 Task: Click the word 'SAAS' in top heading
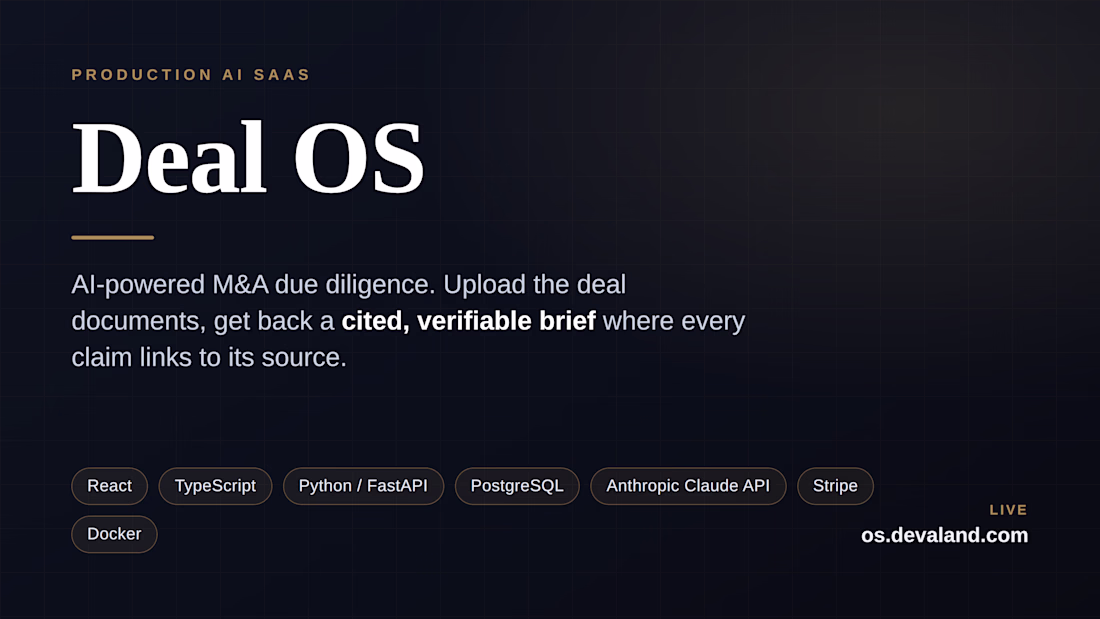(x=282, y=74)
